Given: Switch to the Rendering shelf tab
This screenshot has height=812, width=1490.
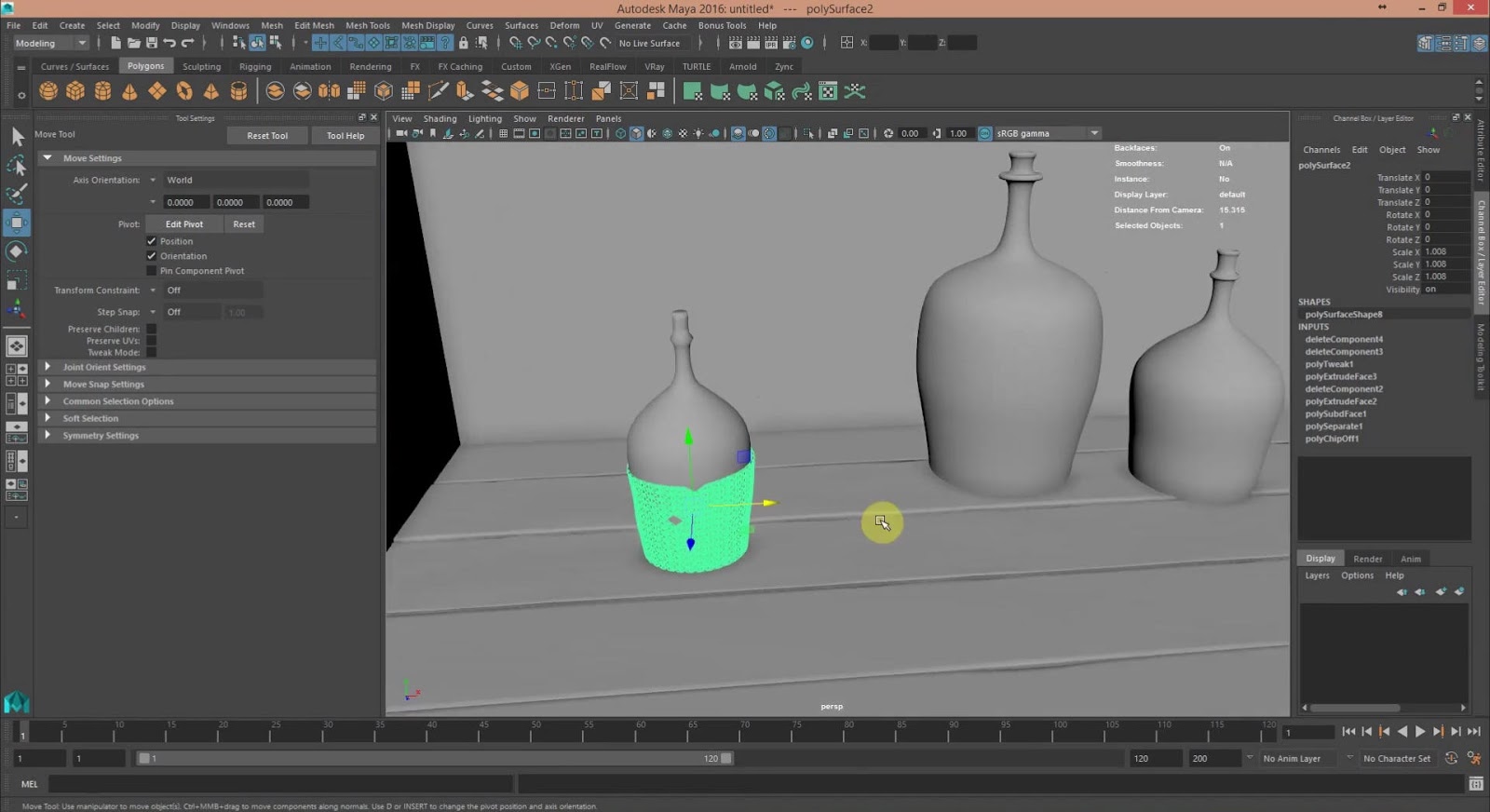Looking at the screenshot, I should pyautogui.click(x=370, y=67).
